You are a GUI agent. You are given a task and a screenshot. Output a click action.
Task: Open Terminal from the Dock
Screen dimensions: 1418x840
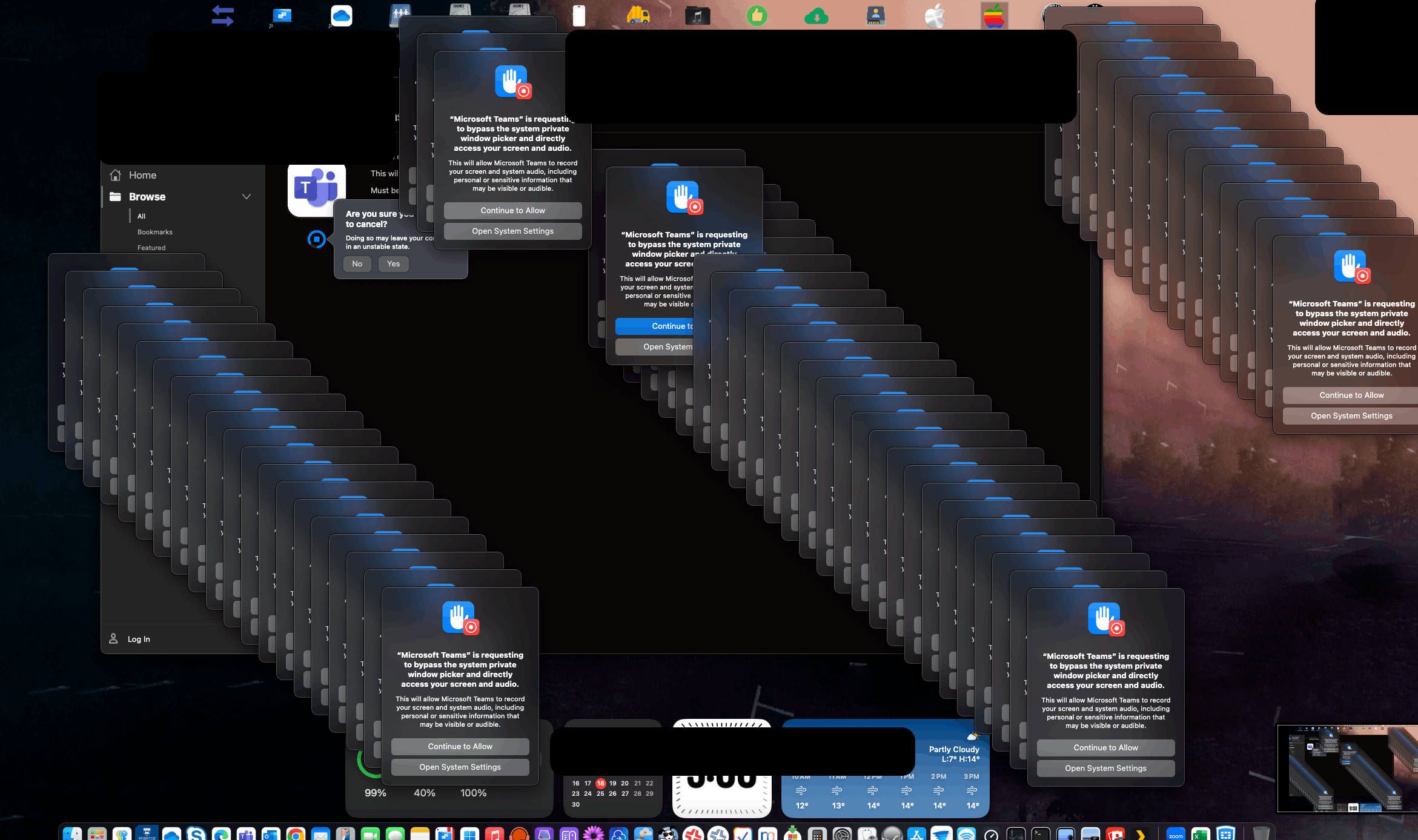[x=1041, y=834]
